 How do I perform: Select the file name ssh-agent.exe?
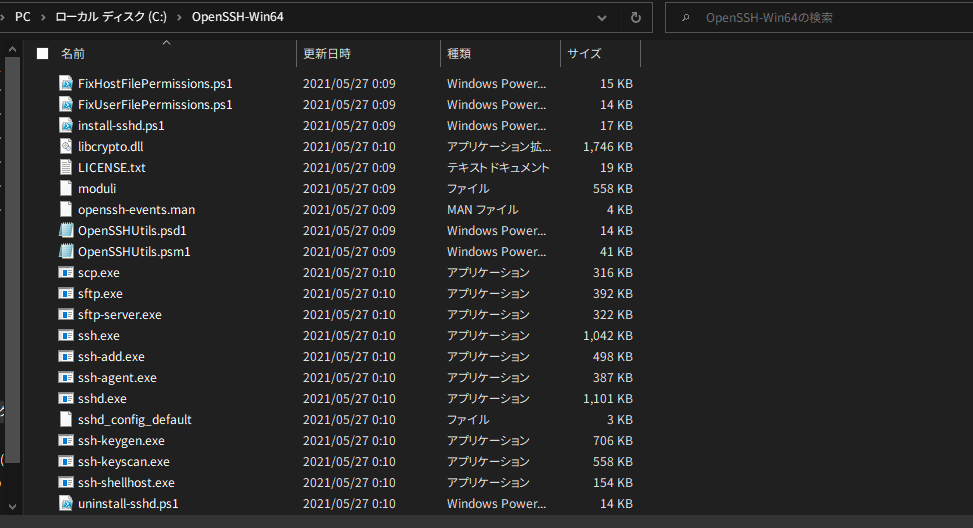pos(117,378)
